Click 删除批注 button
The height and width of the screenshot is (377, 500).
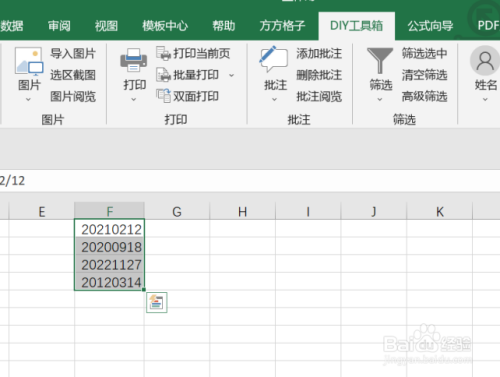319,75
